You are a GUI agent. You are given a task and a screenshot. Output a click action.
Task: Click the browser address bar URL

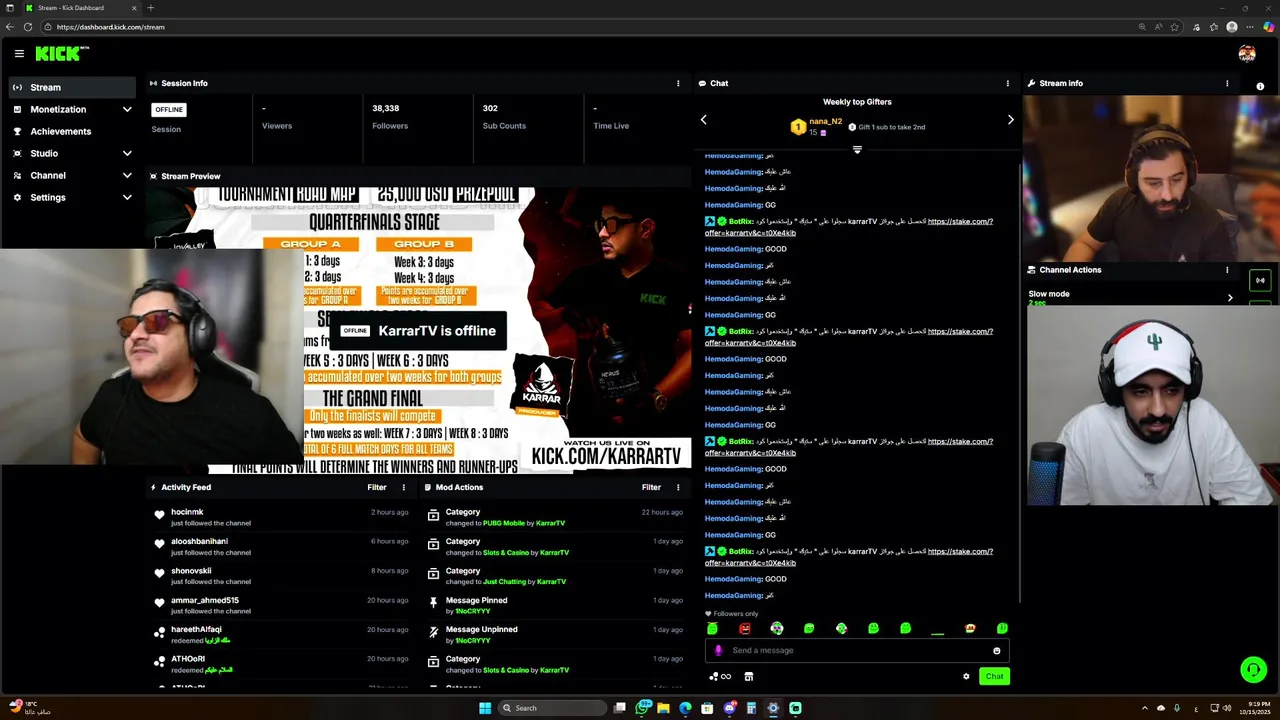(110, 27)
